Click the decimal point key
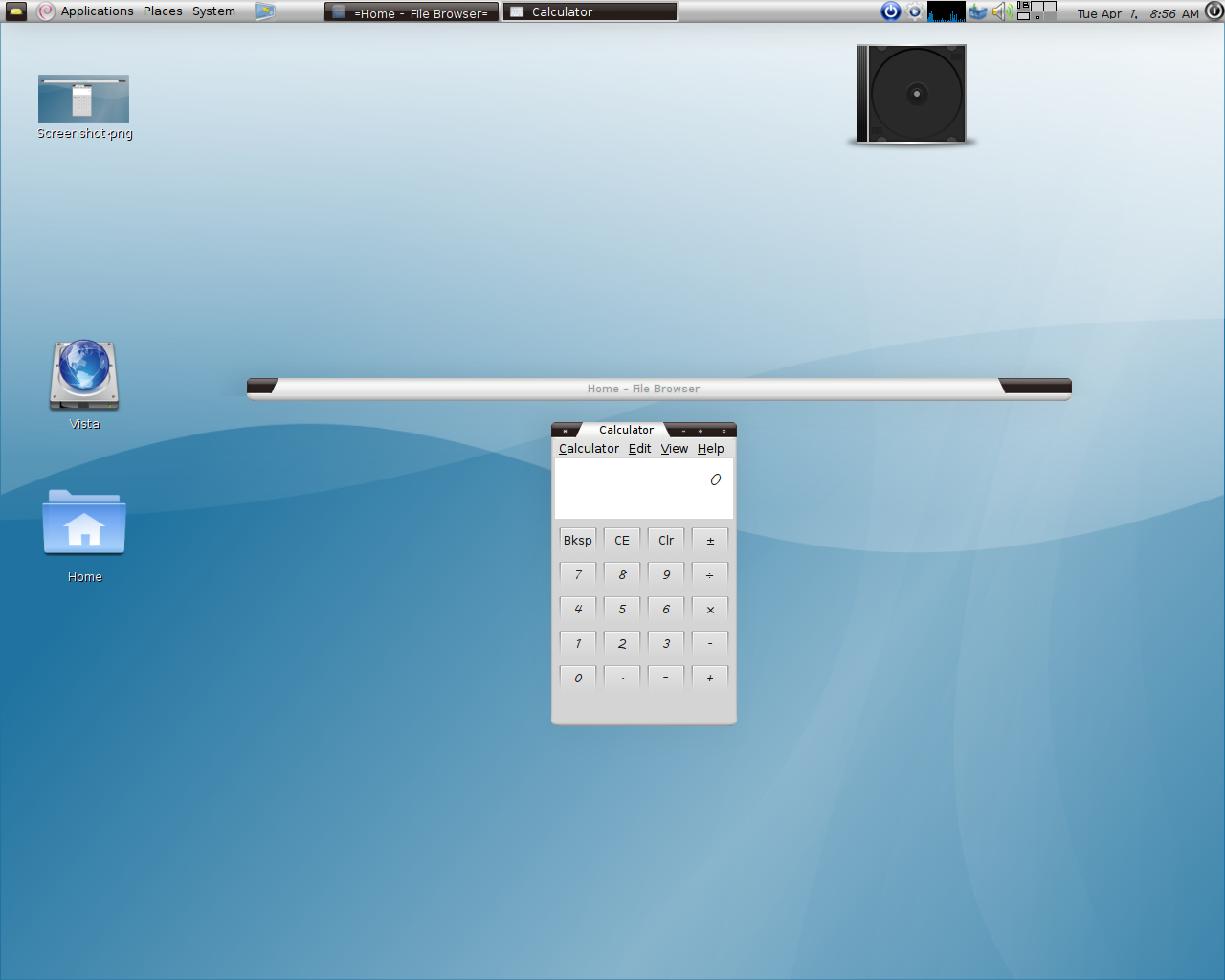The height and width of the screenshot is (980, 1225). point(622,679)
